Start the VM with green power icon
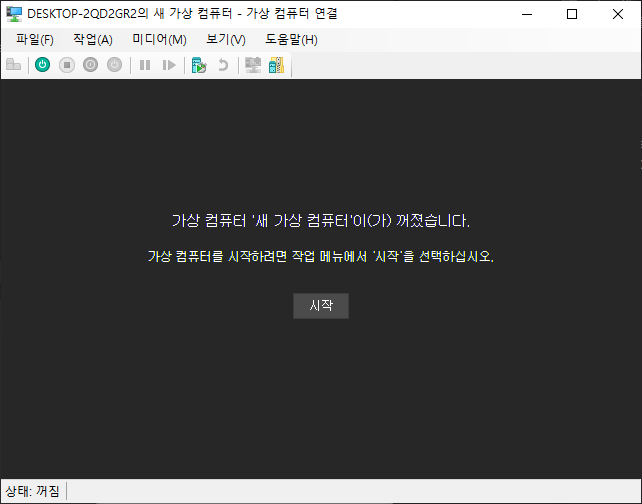The image size is (642, 504). (x=43, y=65)
